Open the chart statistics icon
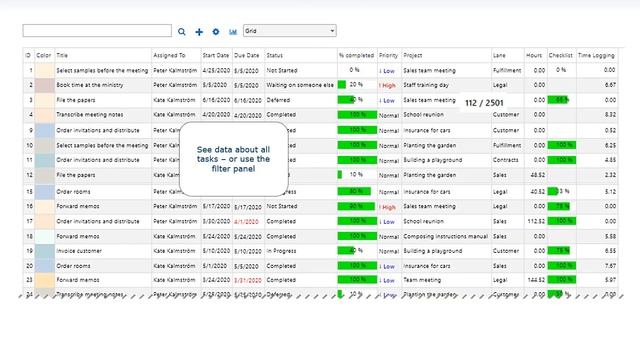The height and width of the screenshot is (360, 640). (x=233, y=31)
